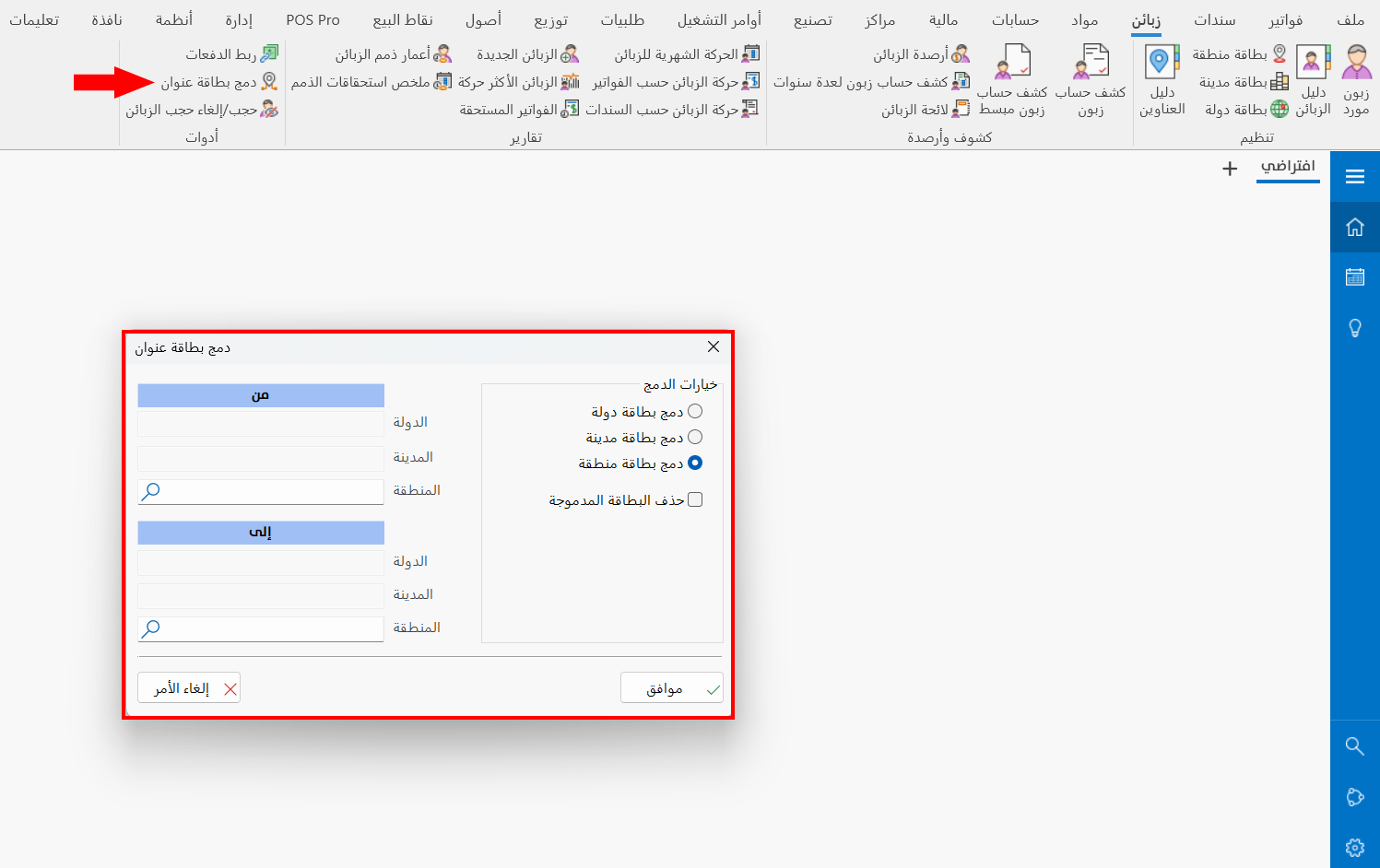
Task: Confirm the merge with موافق button
Action: (671, 686)
